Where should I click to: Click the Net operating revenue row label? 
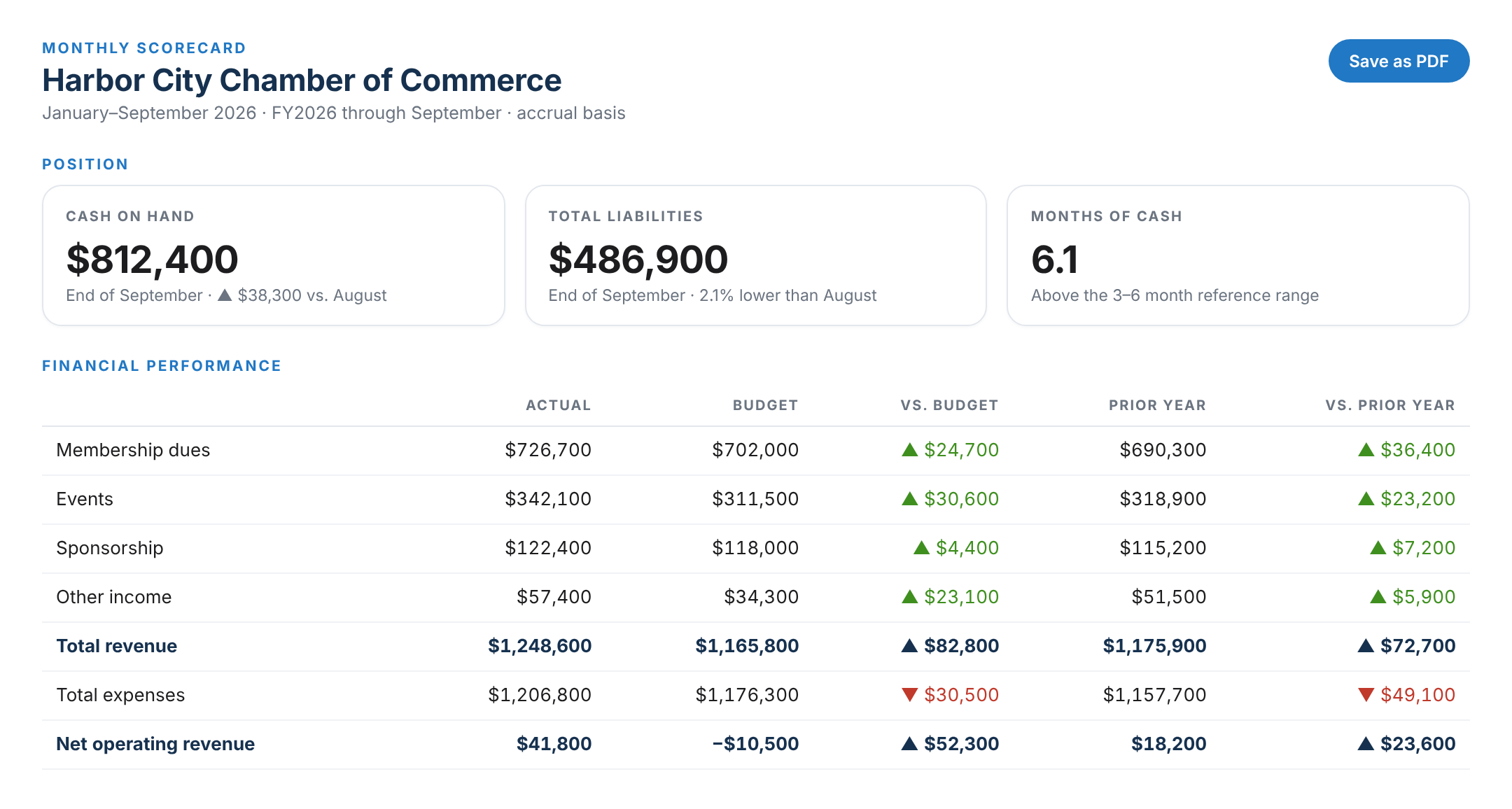[x=155, y=744]
